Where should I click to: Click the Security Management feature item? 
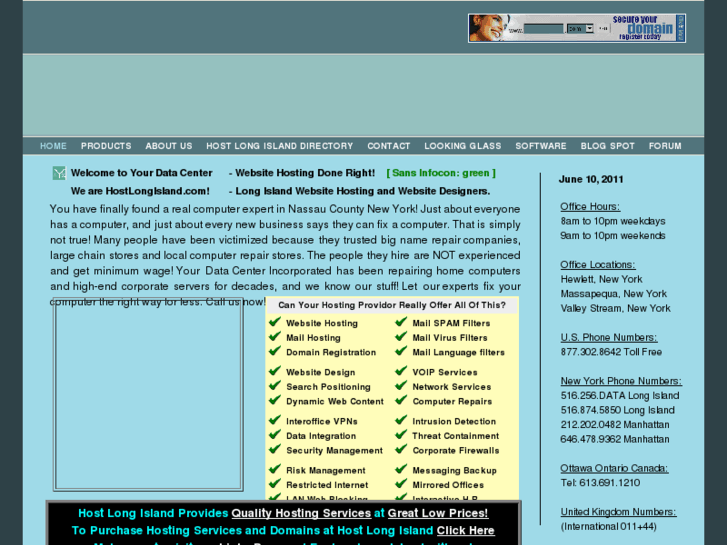(334, 450)
